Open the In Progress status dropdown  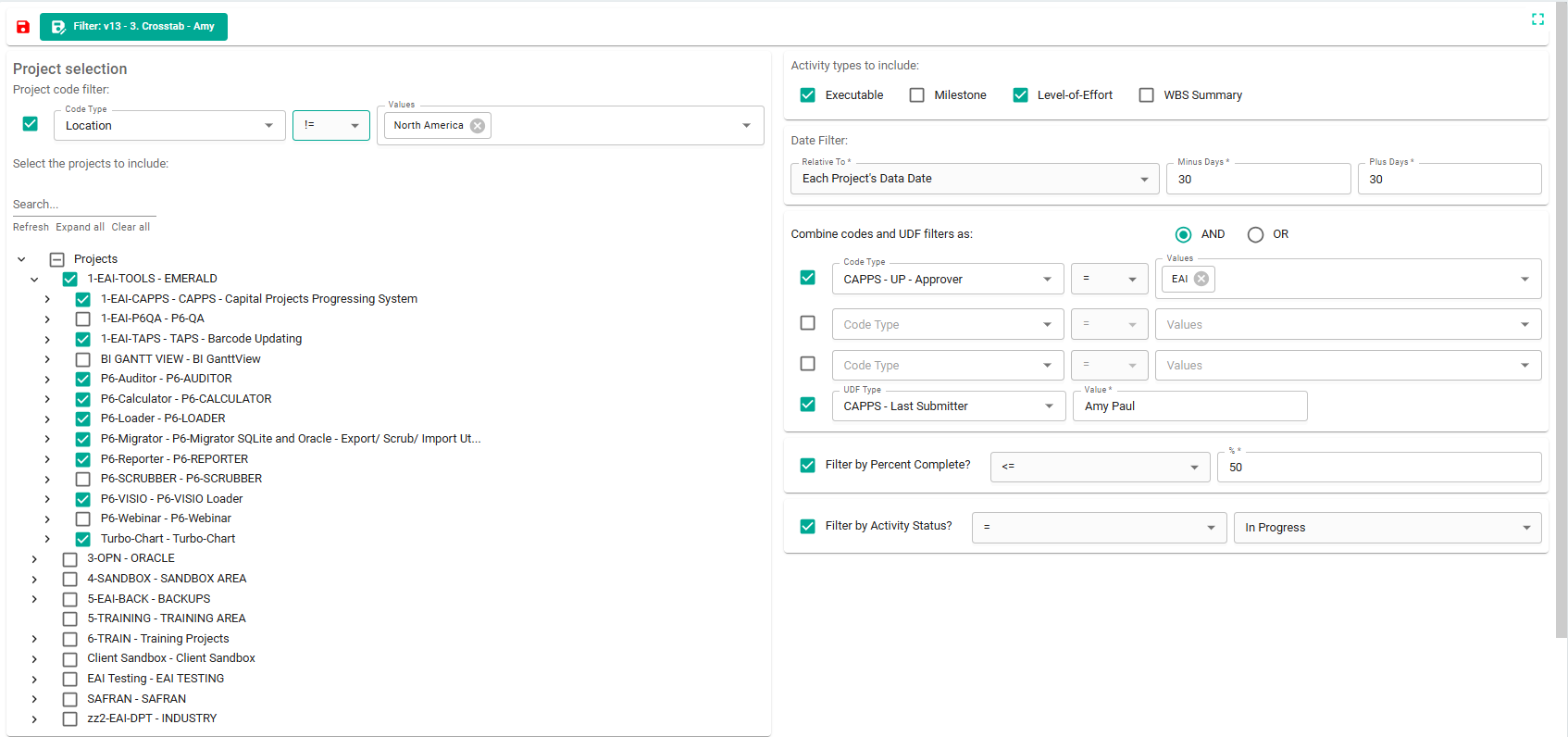(1387, 528)
